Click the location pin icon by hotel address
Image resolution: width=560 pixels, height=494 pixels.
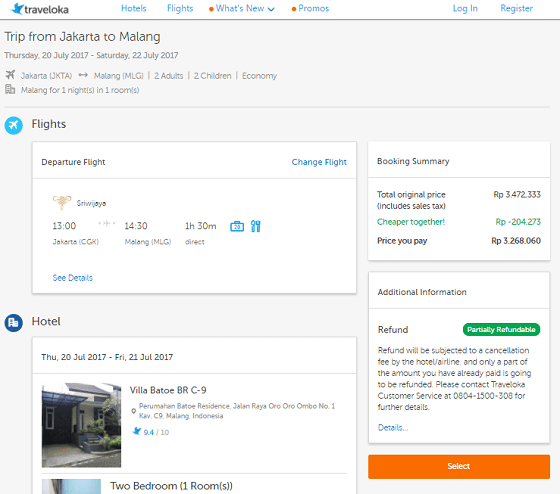[134, 411]
